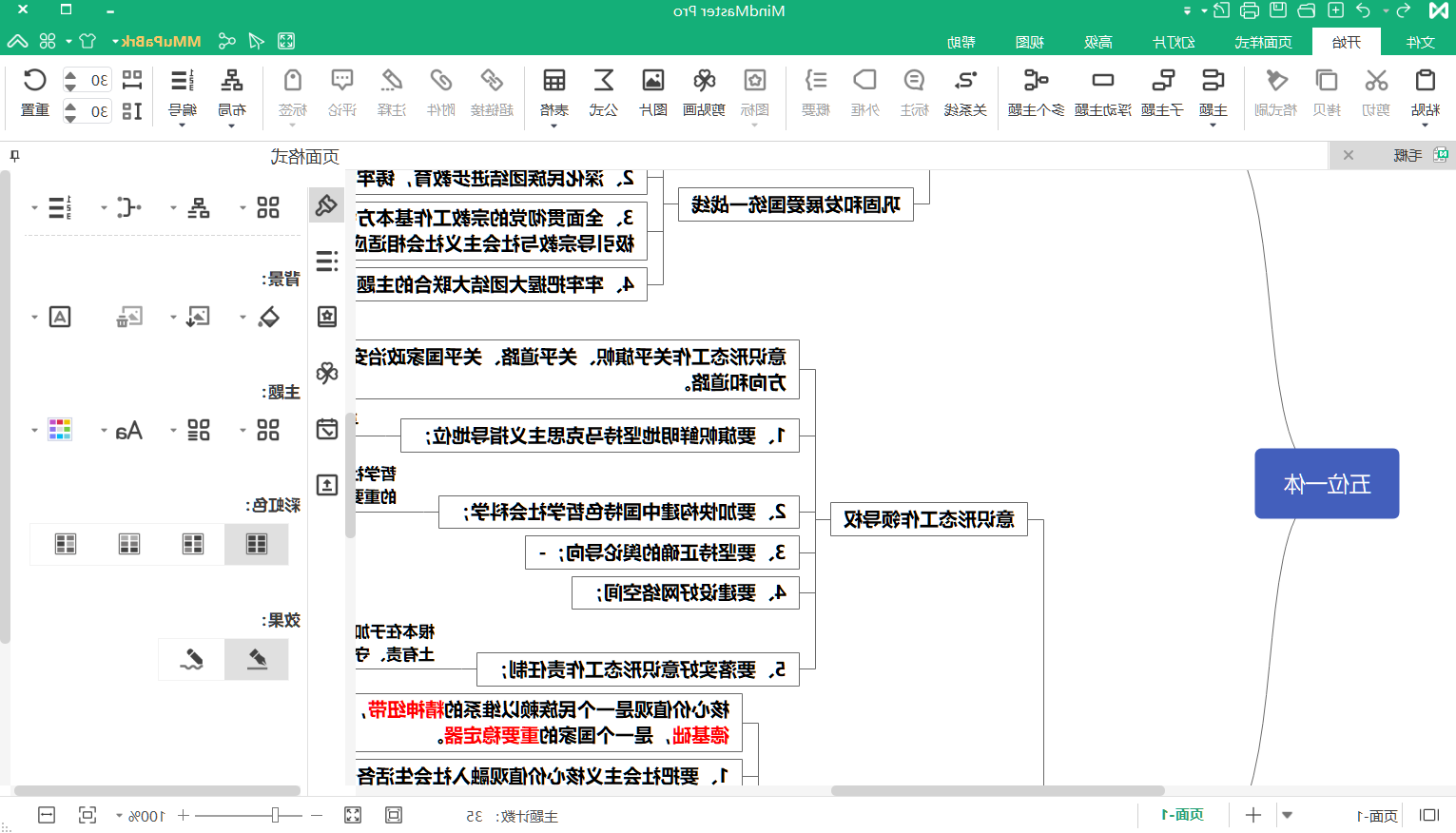This screenshot has height=833, width=1456.
Task: Click the Save disk icon in title bar
Action: point(1278,10)
